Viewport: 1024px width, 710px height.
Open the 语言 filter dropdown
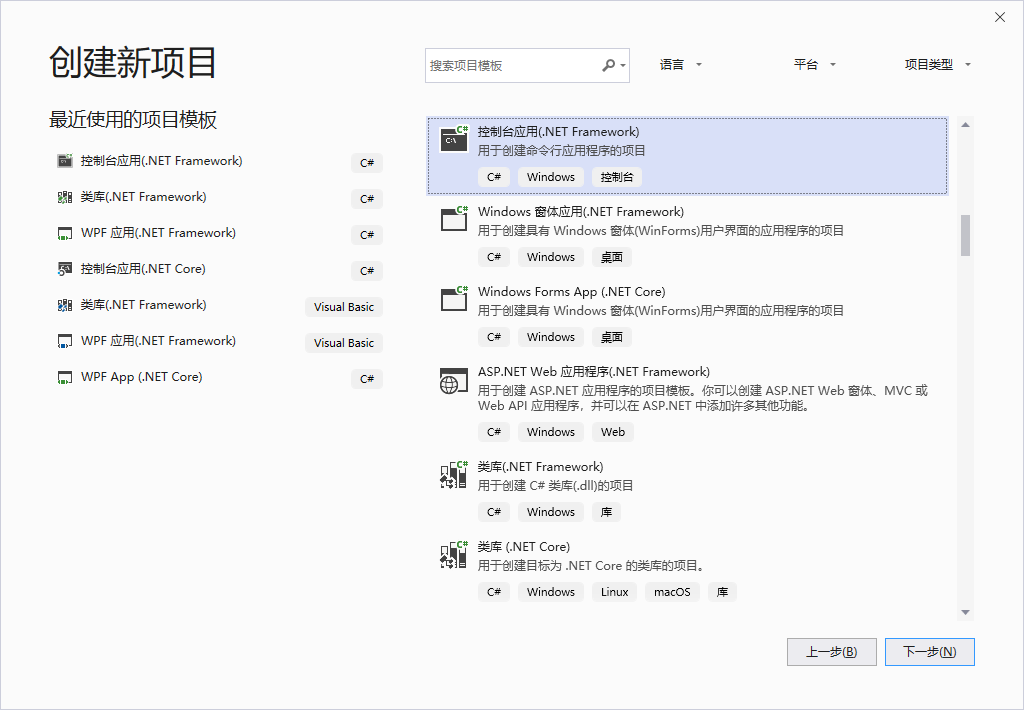pos(680,65)
